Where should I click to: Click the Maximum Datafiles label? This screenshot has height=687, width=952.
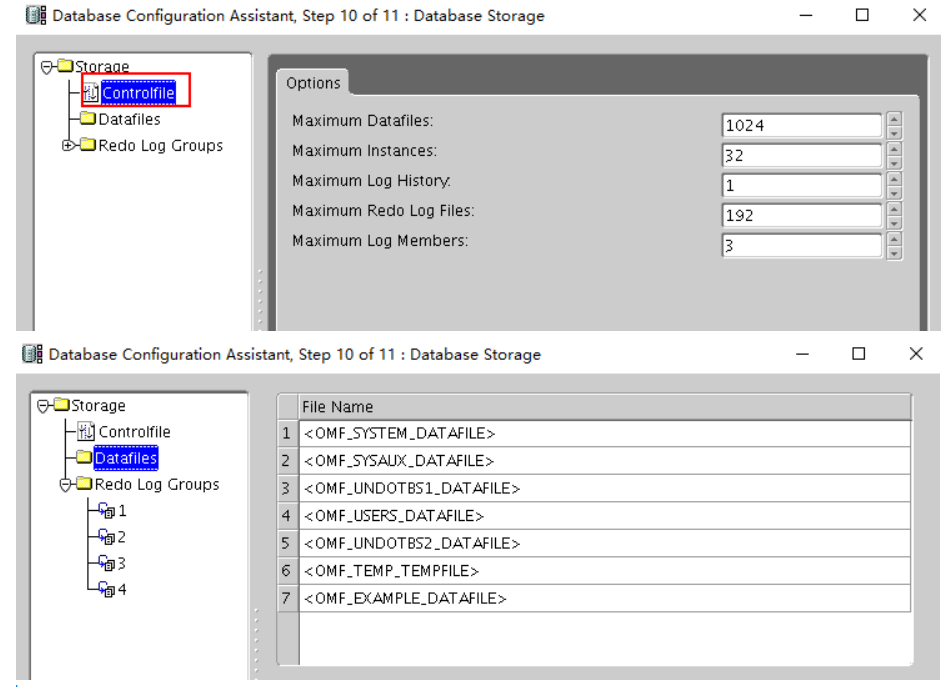coord(362,121)
